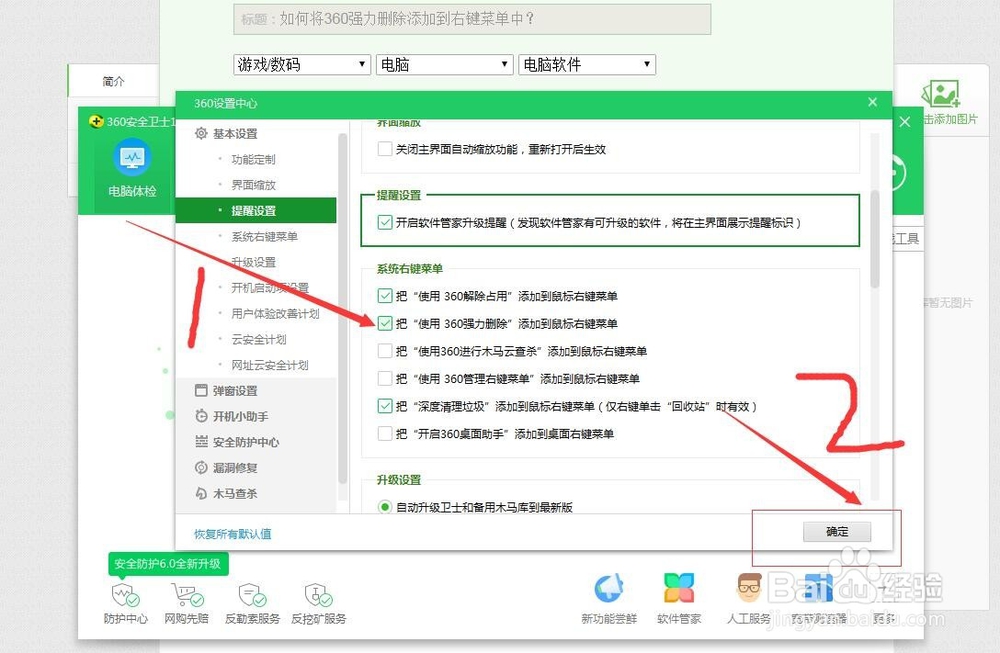Open 防护中心 shield icon
Screen dimensions: 1000x653
tap(125, 594)
